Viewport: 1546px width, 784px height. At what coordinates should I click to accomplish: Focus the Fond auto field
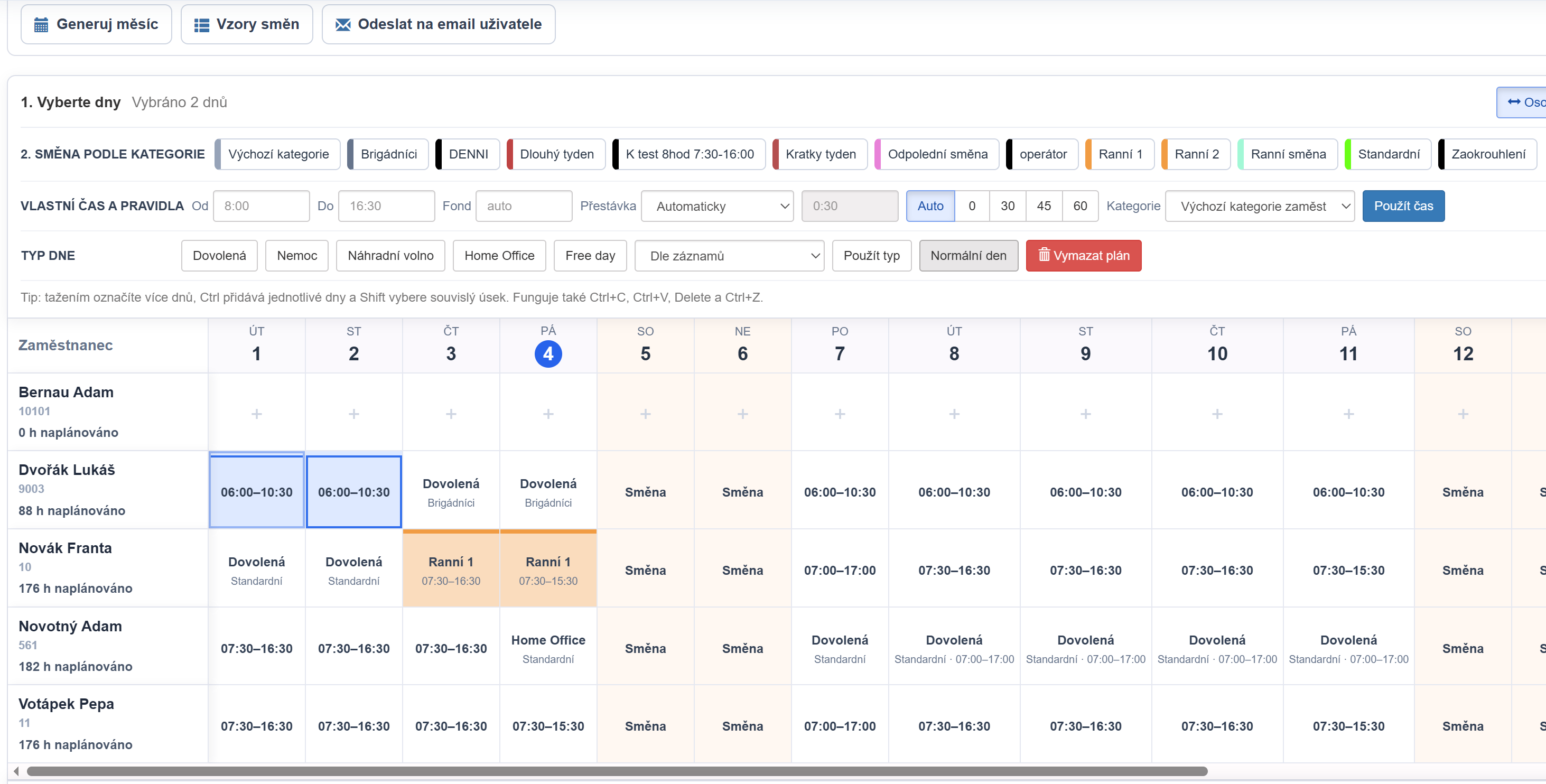click(524, 206)
